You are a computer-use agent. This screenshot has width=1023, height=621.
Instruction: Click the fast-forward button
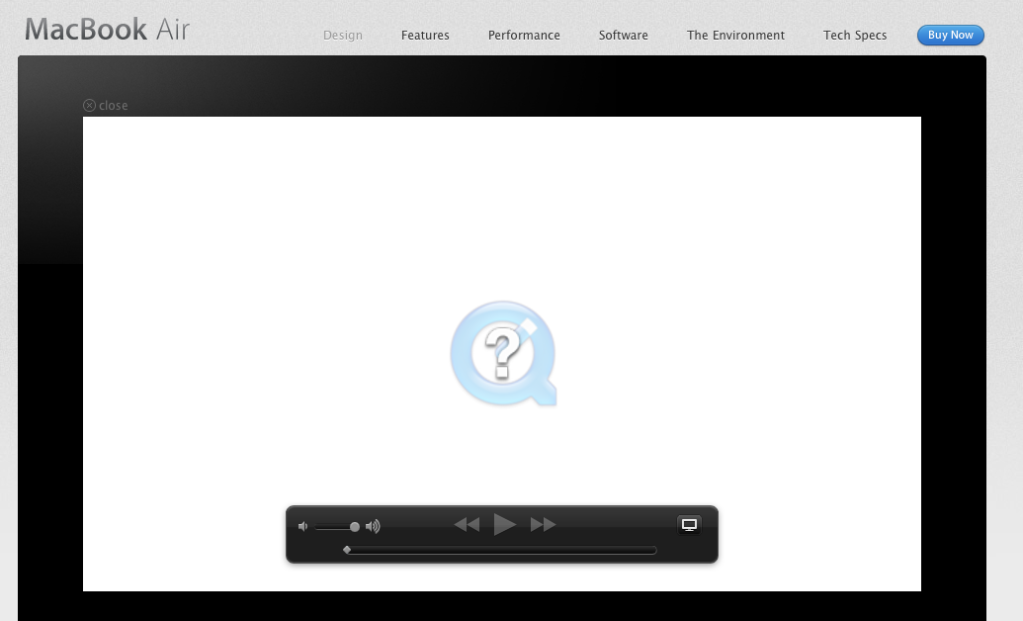[543, 524]
